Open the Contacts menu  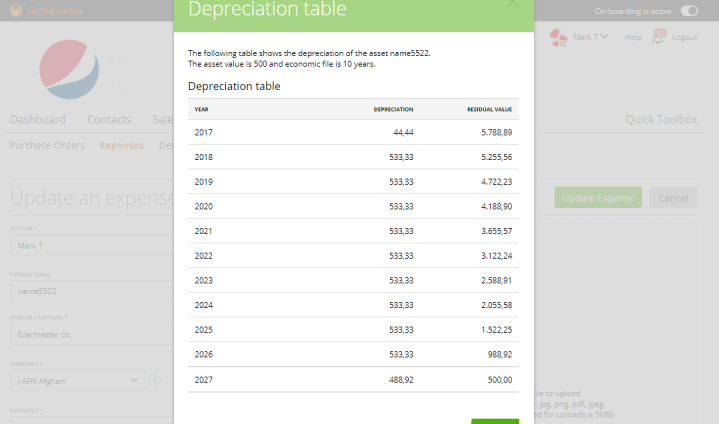(x=109, y=119)
